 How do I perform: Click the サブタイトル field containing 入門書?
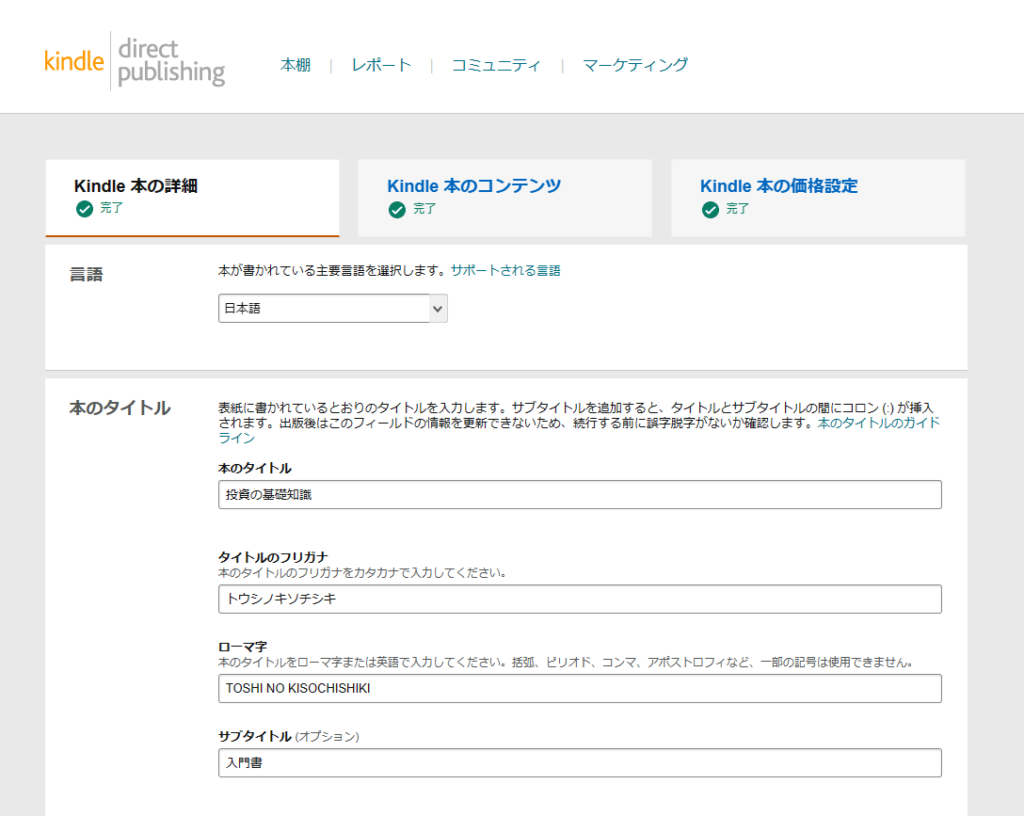coord(579,763)
